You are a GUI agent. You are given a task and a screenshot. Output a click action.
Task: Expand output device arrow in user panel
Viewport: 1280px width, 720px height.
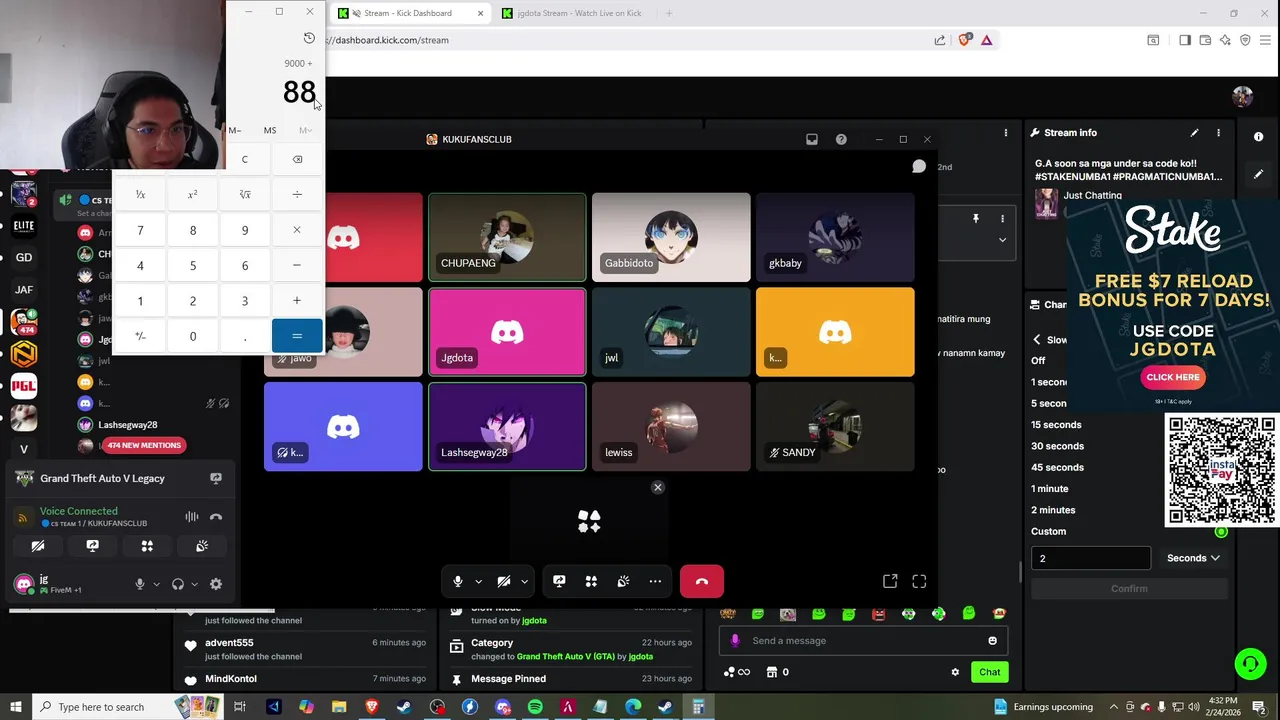tap(194, 584)
